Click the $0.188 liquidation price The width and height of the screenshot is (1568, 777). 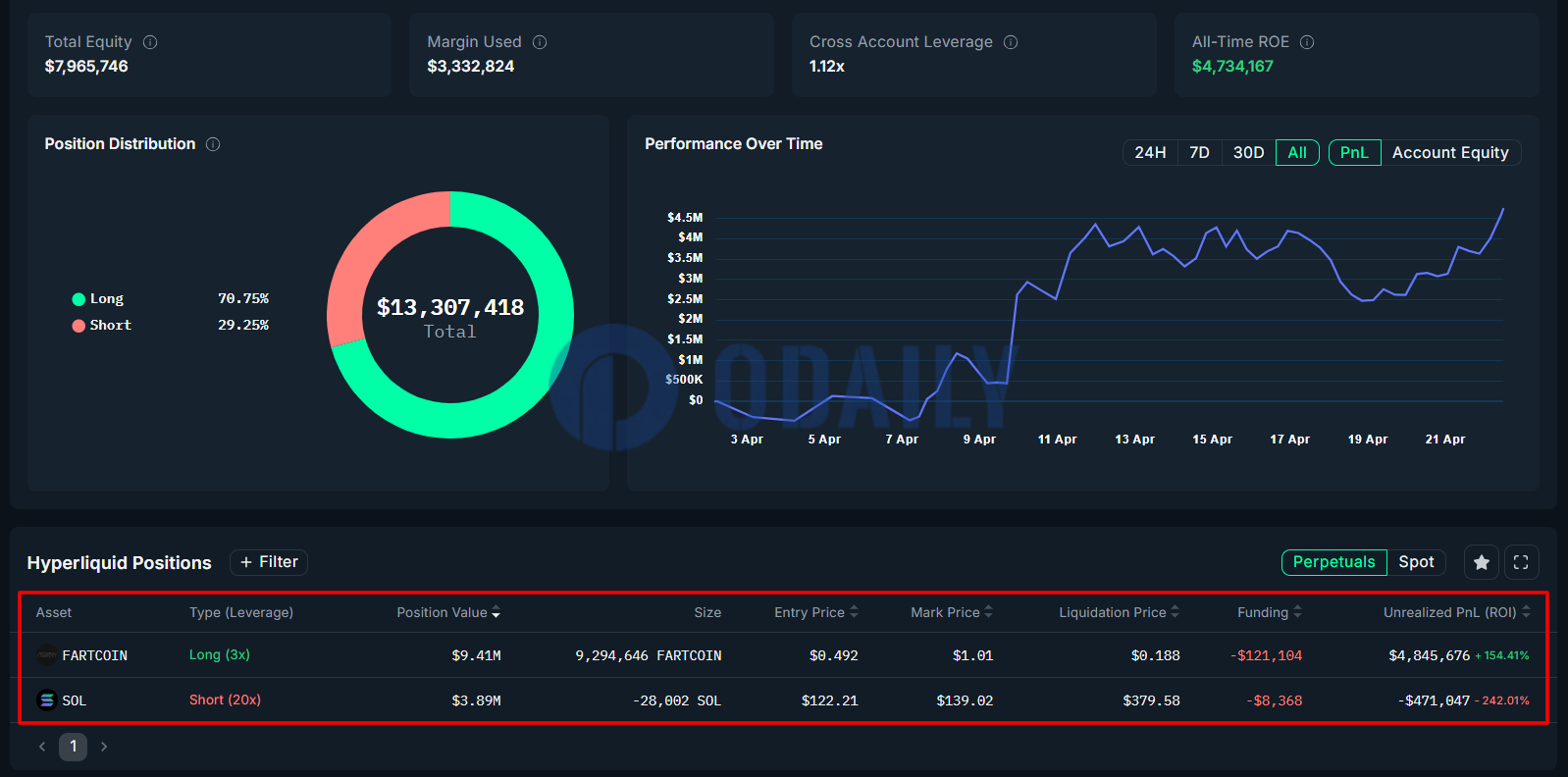[1156, 655]
